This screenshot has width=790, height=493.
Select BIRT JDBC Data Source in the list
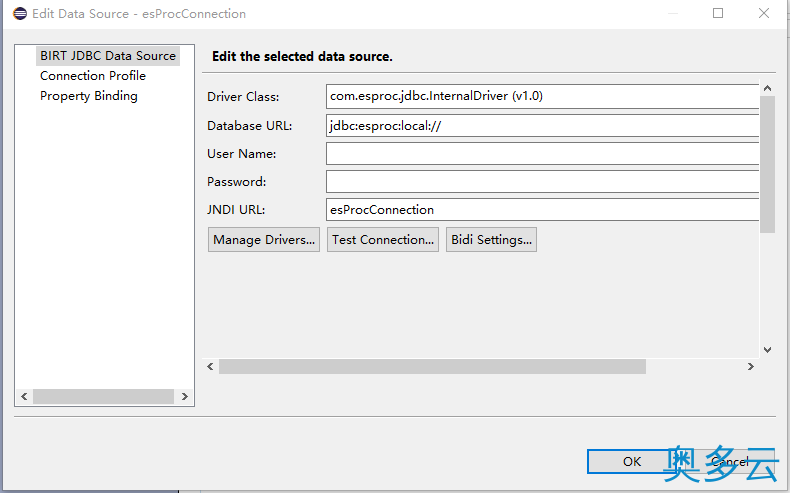[x=108, y=55]
